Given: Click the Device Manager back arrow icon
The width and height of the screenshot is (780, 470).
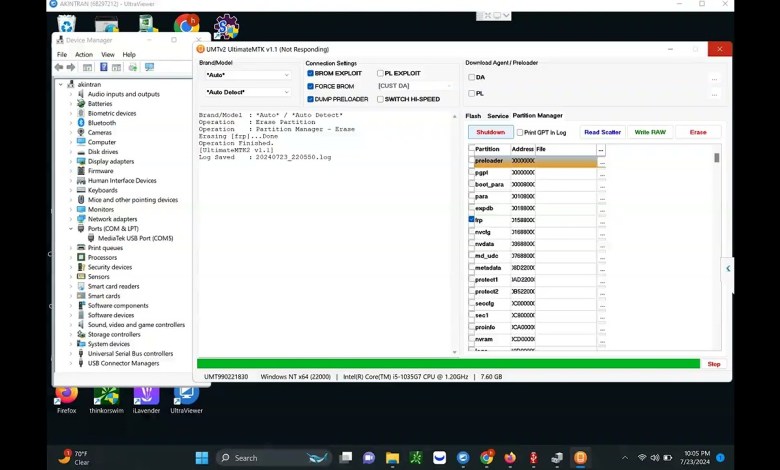Looking at the screenshot, I should point(59,67).
